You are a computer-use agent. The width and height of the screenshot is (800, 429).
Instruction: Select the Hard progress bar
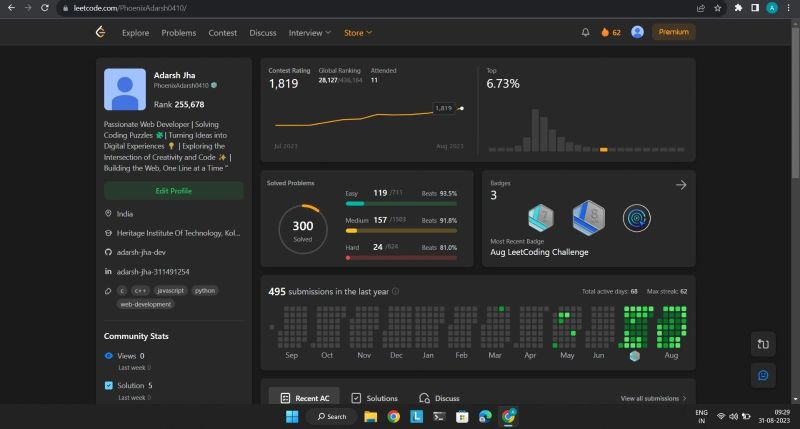(x=401, y=258)
